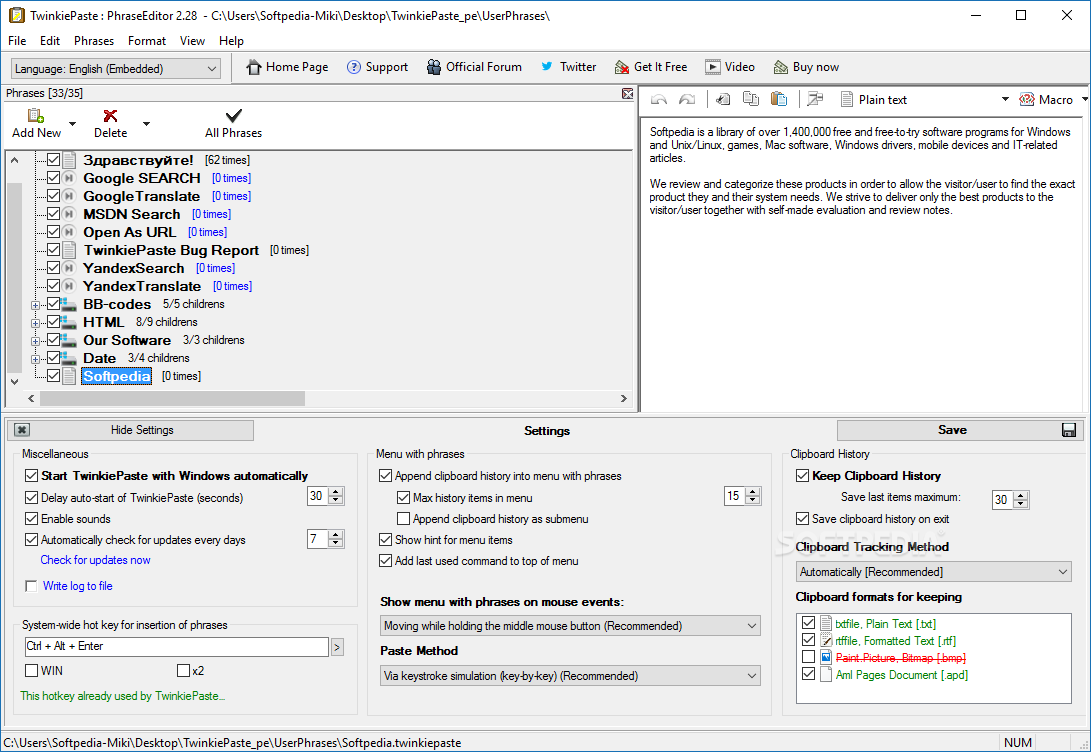Open the Plain text format dropdown
The image size is (1091, 752).
(1005, 99)
